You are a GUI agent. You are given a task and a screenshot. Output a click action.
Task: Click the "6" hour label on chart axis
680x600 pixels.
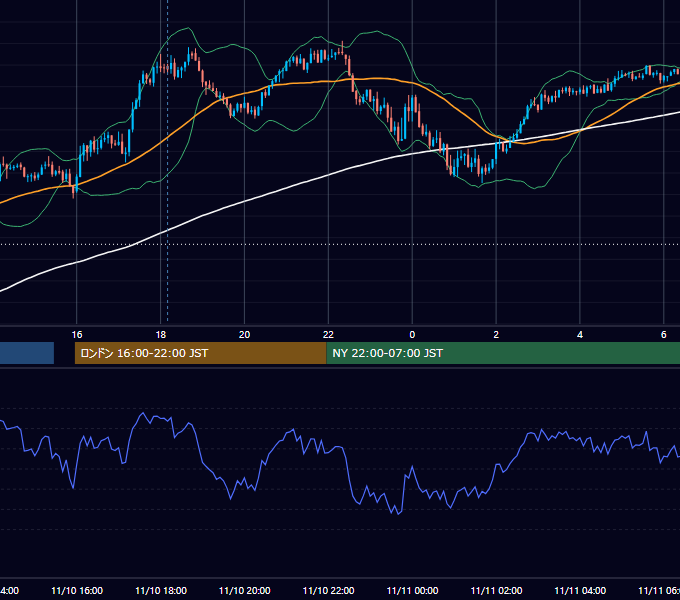[664, 334]
